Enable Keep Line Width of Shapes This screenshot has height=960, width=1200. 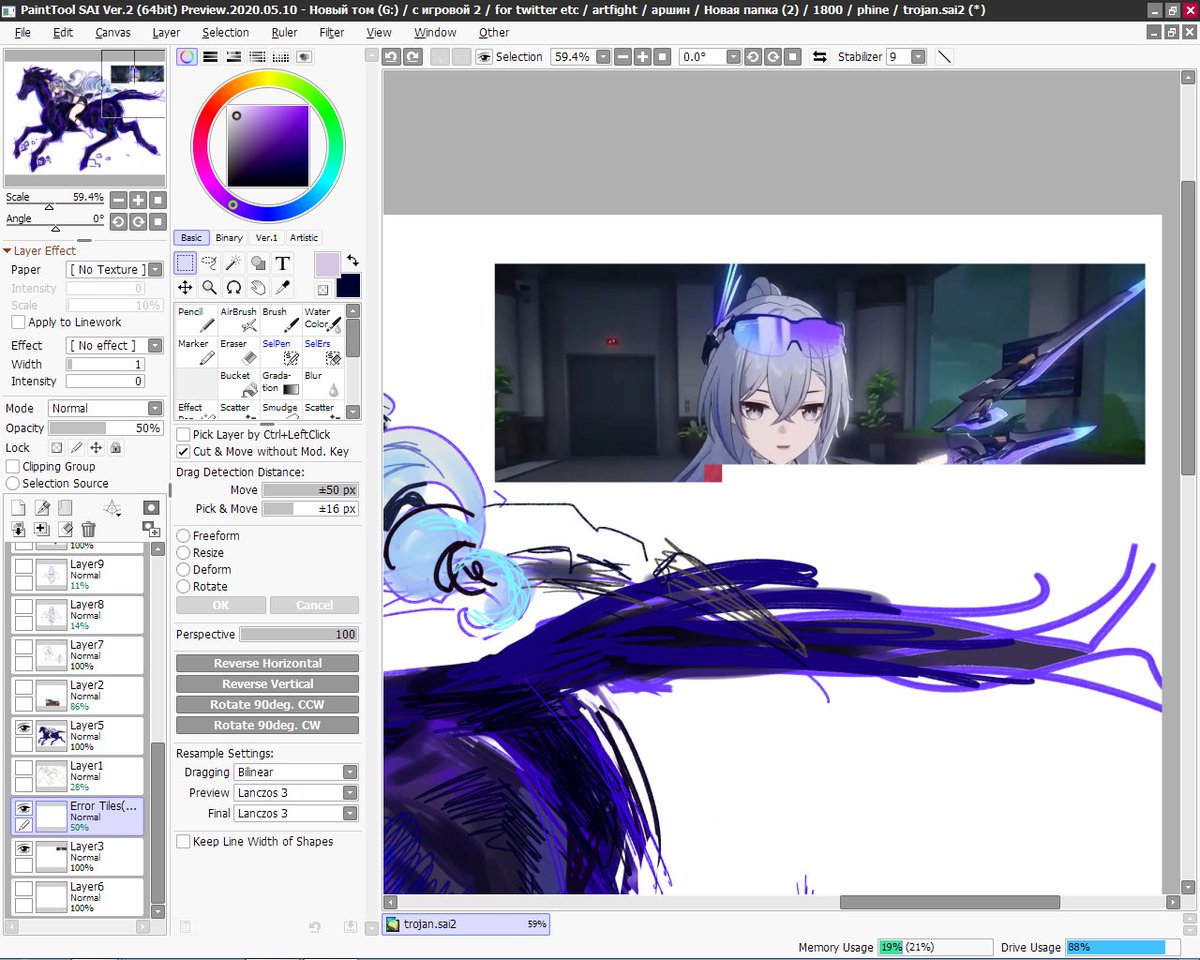point(183,842)
